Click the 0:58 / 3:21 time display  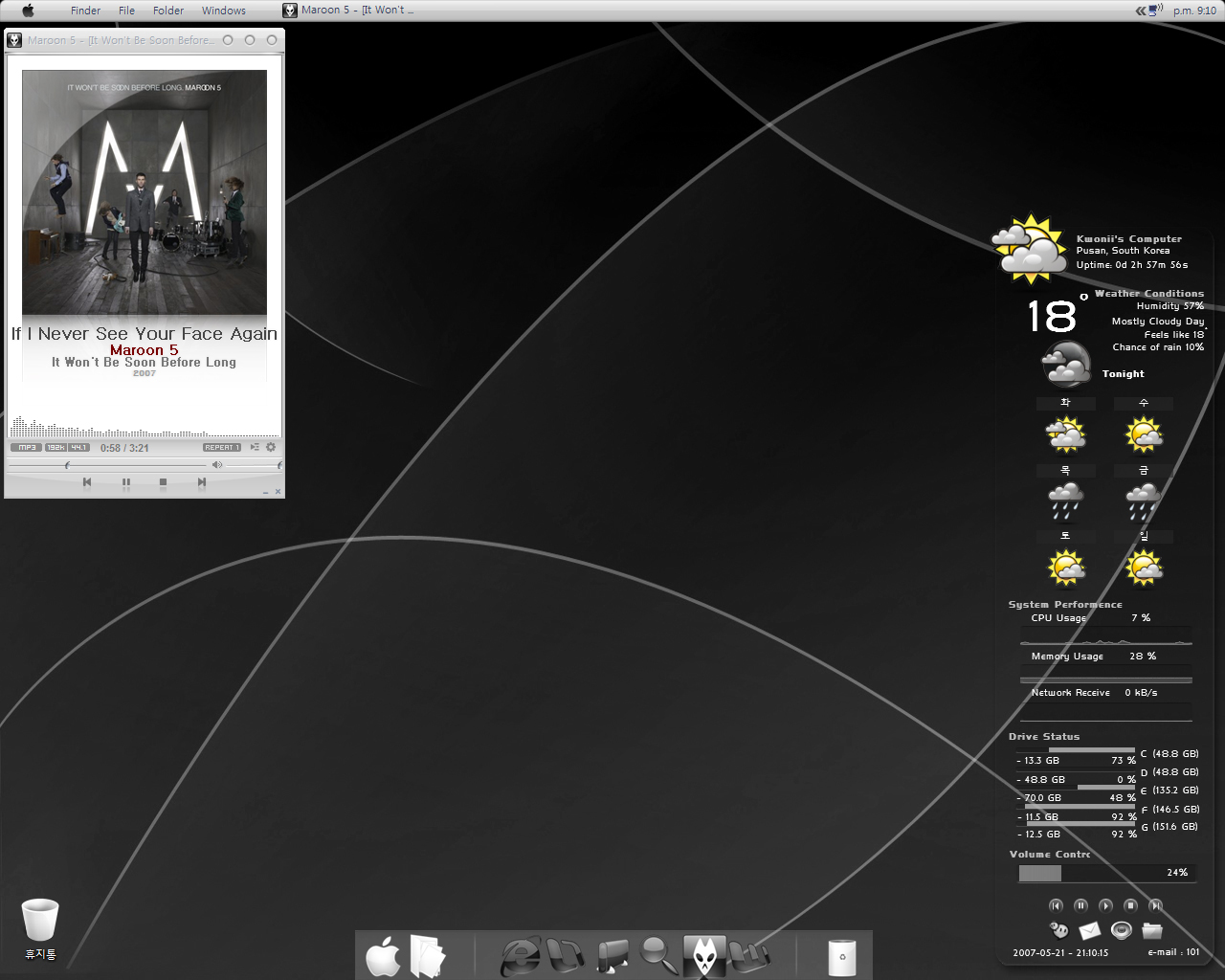click(124, 448)
